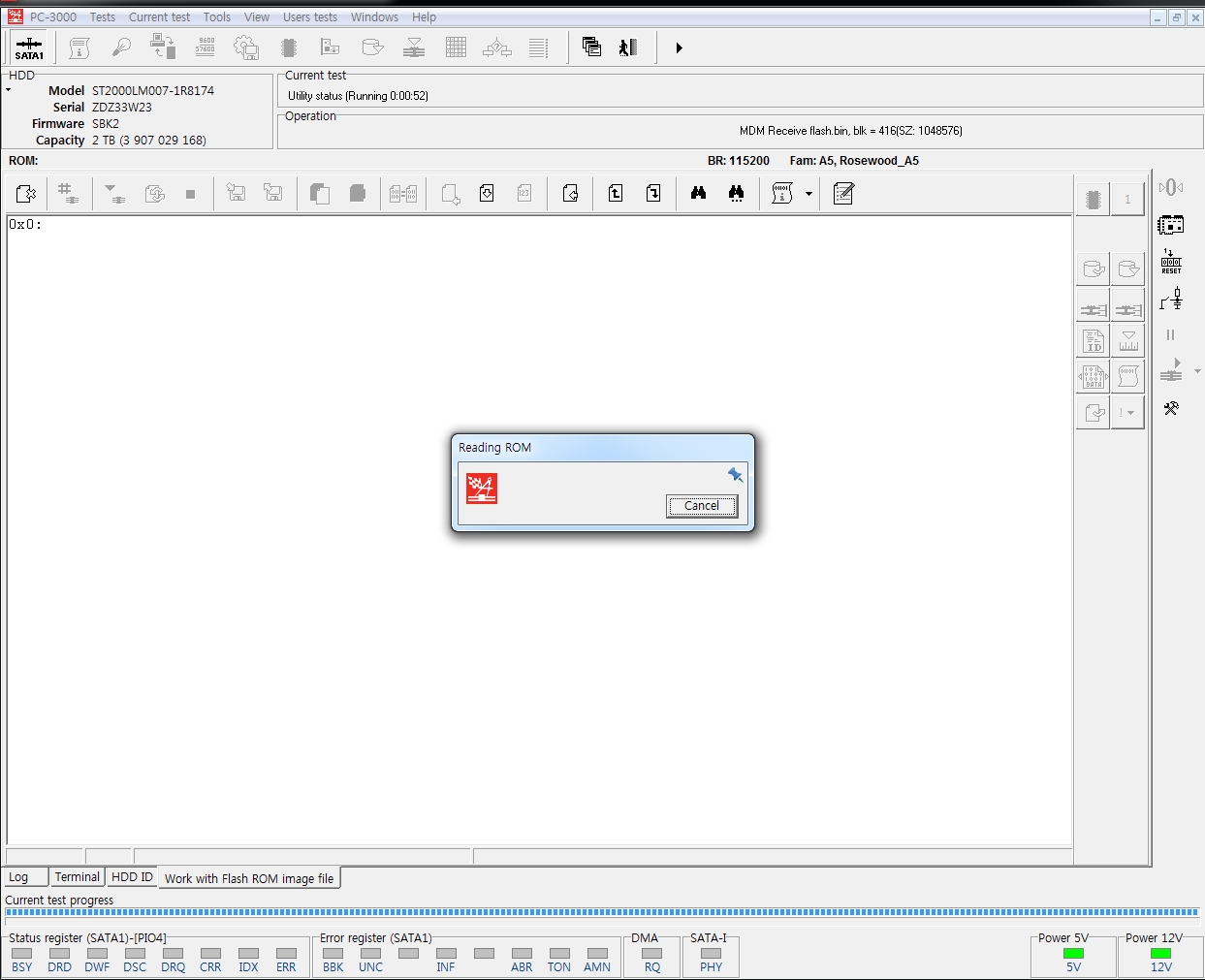
Task: Click the key icon in main toolbar
Action: (x=121, y=47)
